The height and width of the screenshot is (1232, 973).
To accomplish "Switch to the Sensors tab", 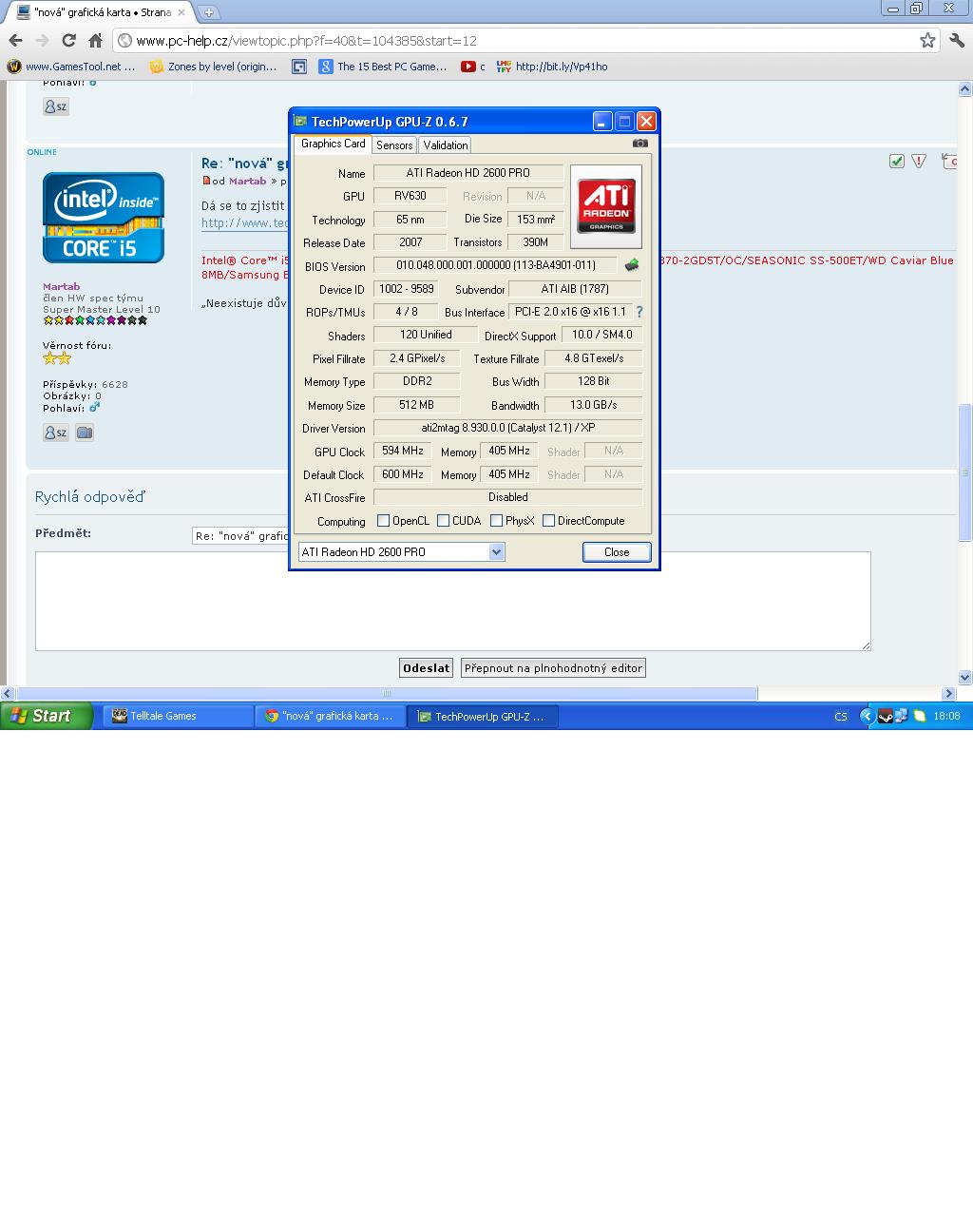I will [x=394, y=144].
